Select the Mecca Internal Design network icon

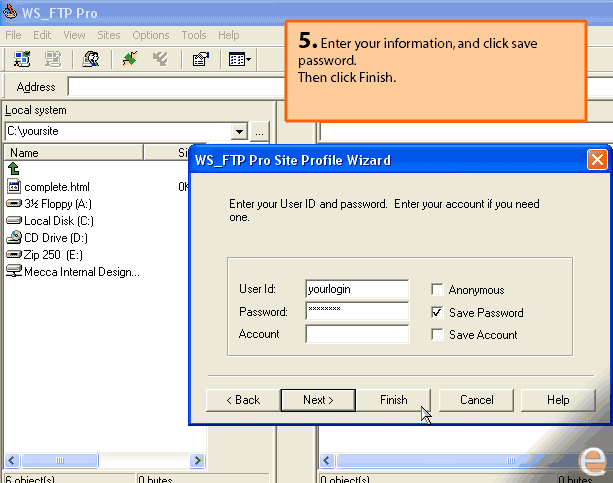[x=14, y=271]
